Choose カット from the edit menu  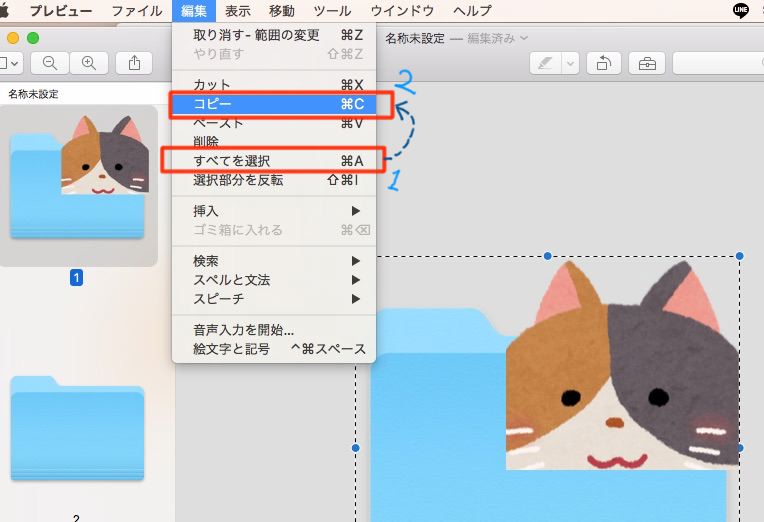[x=274, y=85]
